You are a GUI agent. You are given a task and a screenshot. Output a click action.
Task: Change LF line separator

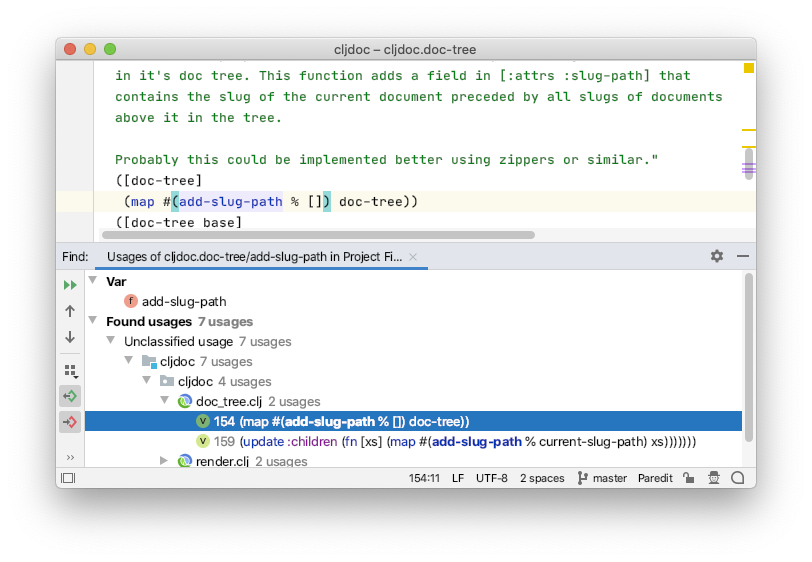point(458,478)
